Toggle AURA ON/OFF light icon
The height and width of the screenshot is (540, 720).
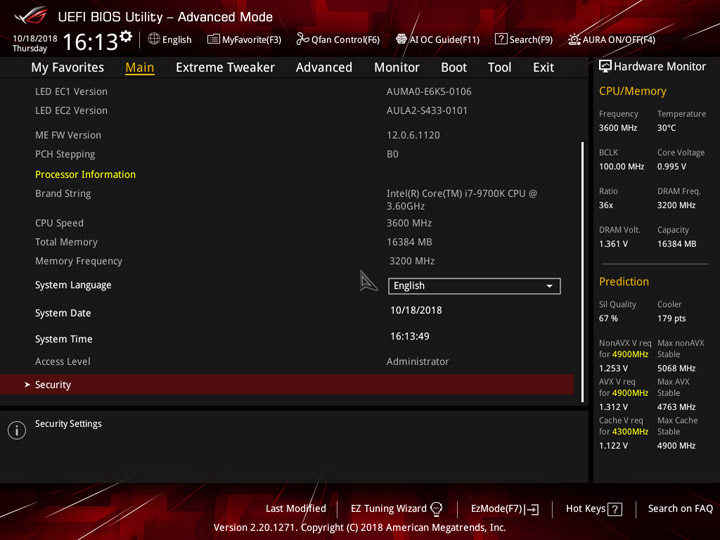(x=574, y=39)
